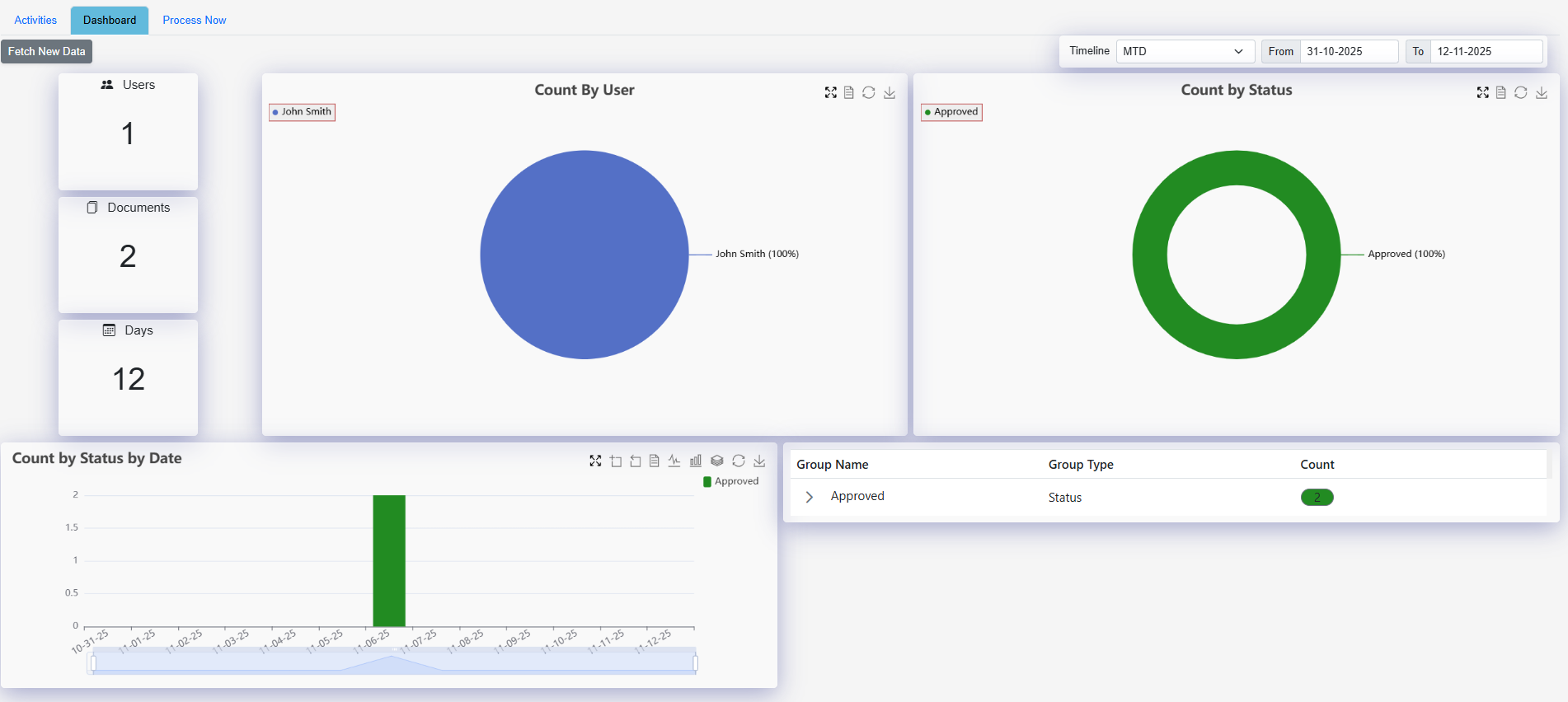This screenshot has height=702, width=1568.
Task: Click the green count badge for Approved
Action: (1317, 497)
